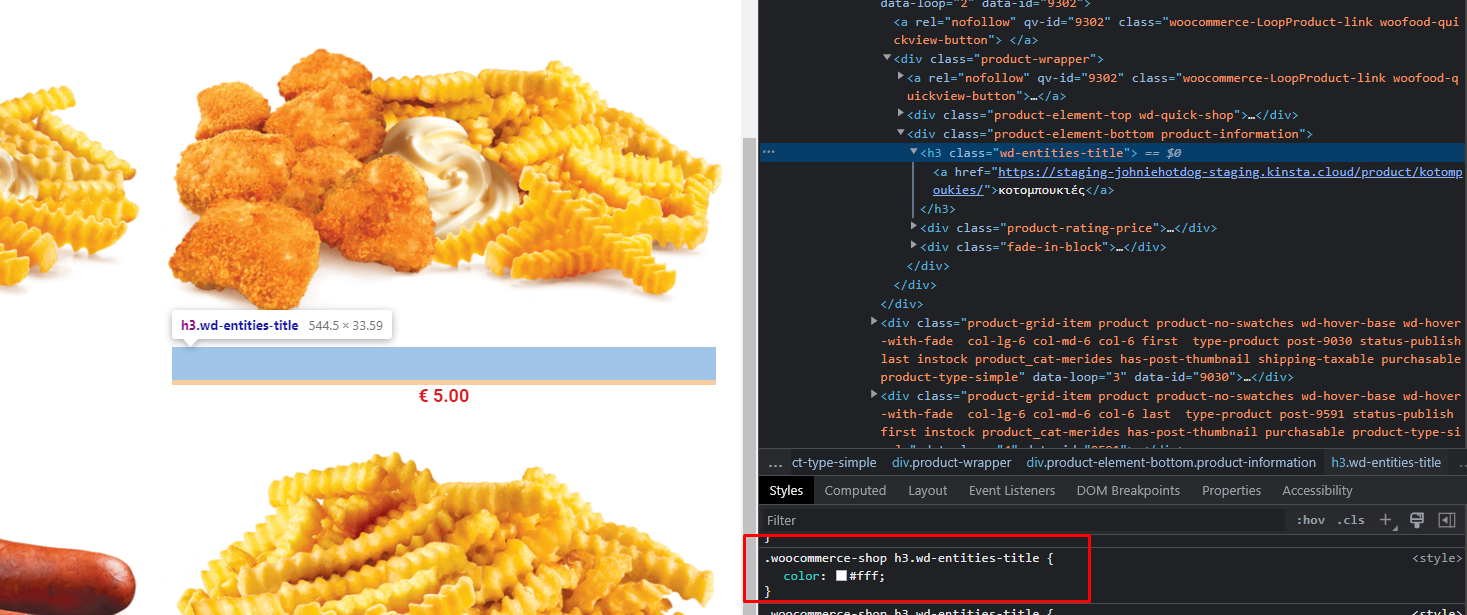The height and width of the screenshot is (615, 1467).
Task: Expand the product-element-top wd-quick-shop div
Action: pos(900,115)
